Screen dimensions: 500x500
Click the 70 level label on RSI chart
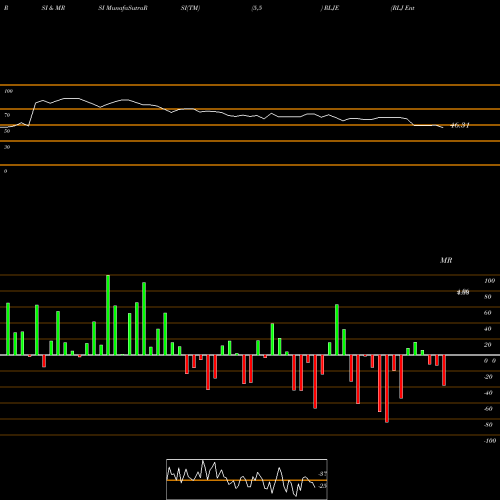[7, 115]
